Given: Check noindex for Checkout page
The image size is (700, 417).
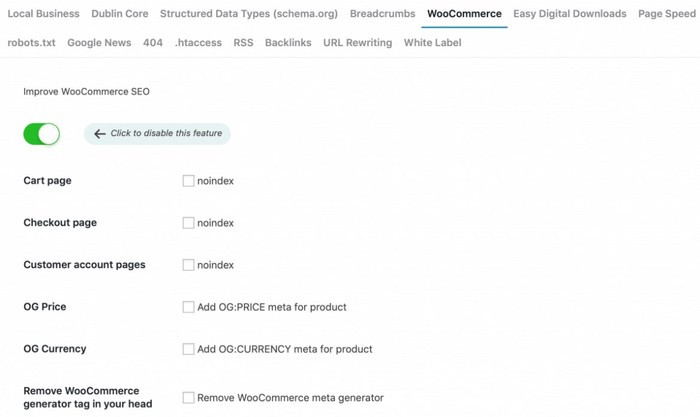Looking at the screenshot, I should tap(188, 223).
